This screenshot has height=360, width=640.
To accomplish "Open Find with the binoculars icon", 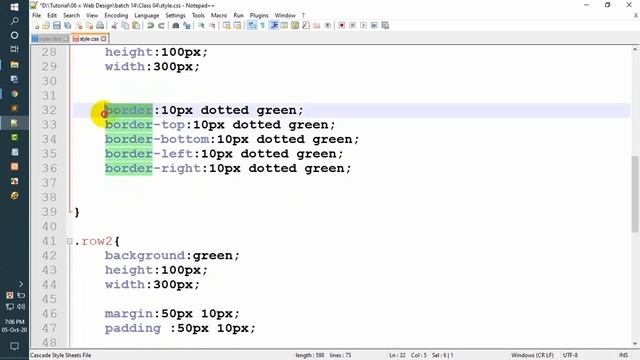I will (176, 25).
